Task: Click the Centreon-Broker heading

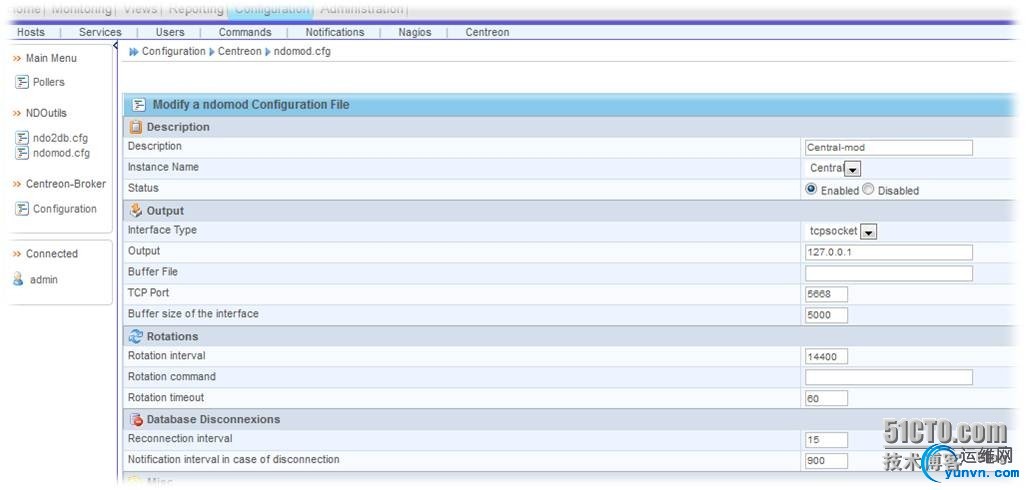Action: coord(65,184)
